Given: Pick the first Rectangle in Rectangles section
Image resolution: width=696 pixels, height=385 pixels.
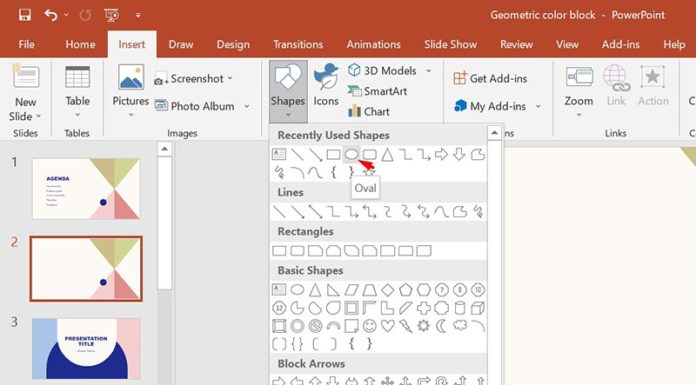Looking at the screenshot, I should coord(279,251).
